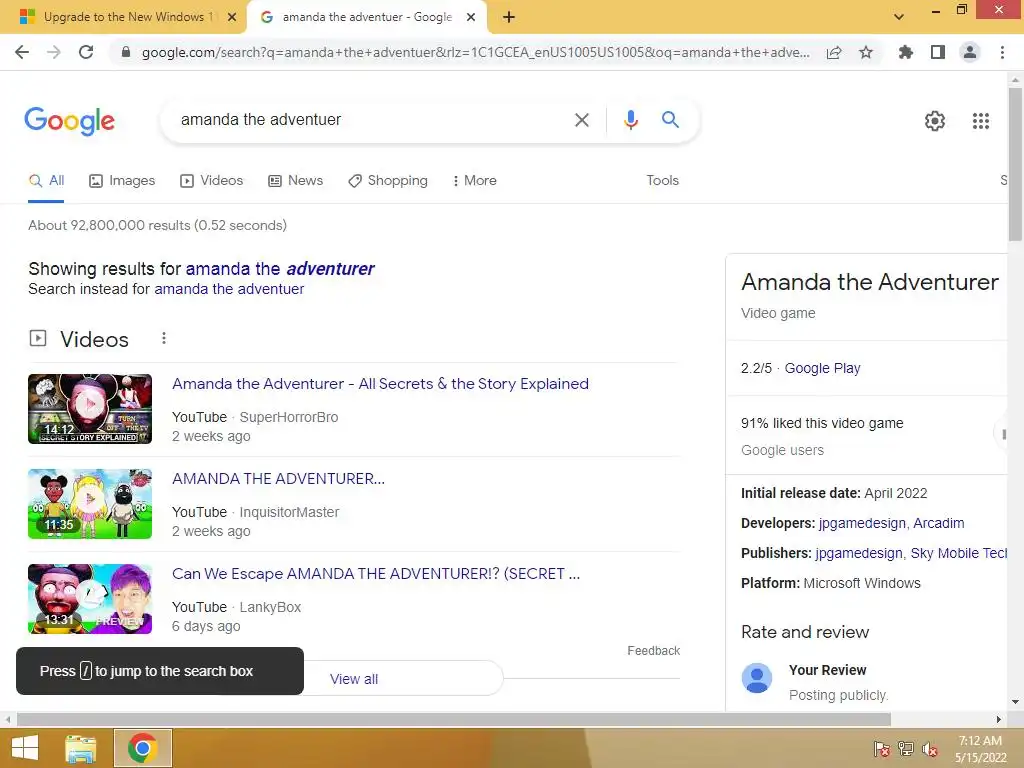Open File Explorer from taskbar
Screen dimensions: 1024x768
coord(81,748)
